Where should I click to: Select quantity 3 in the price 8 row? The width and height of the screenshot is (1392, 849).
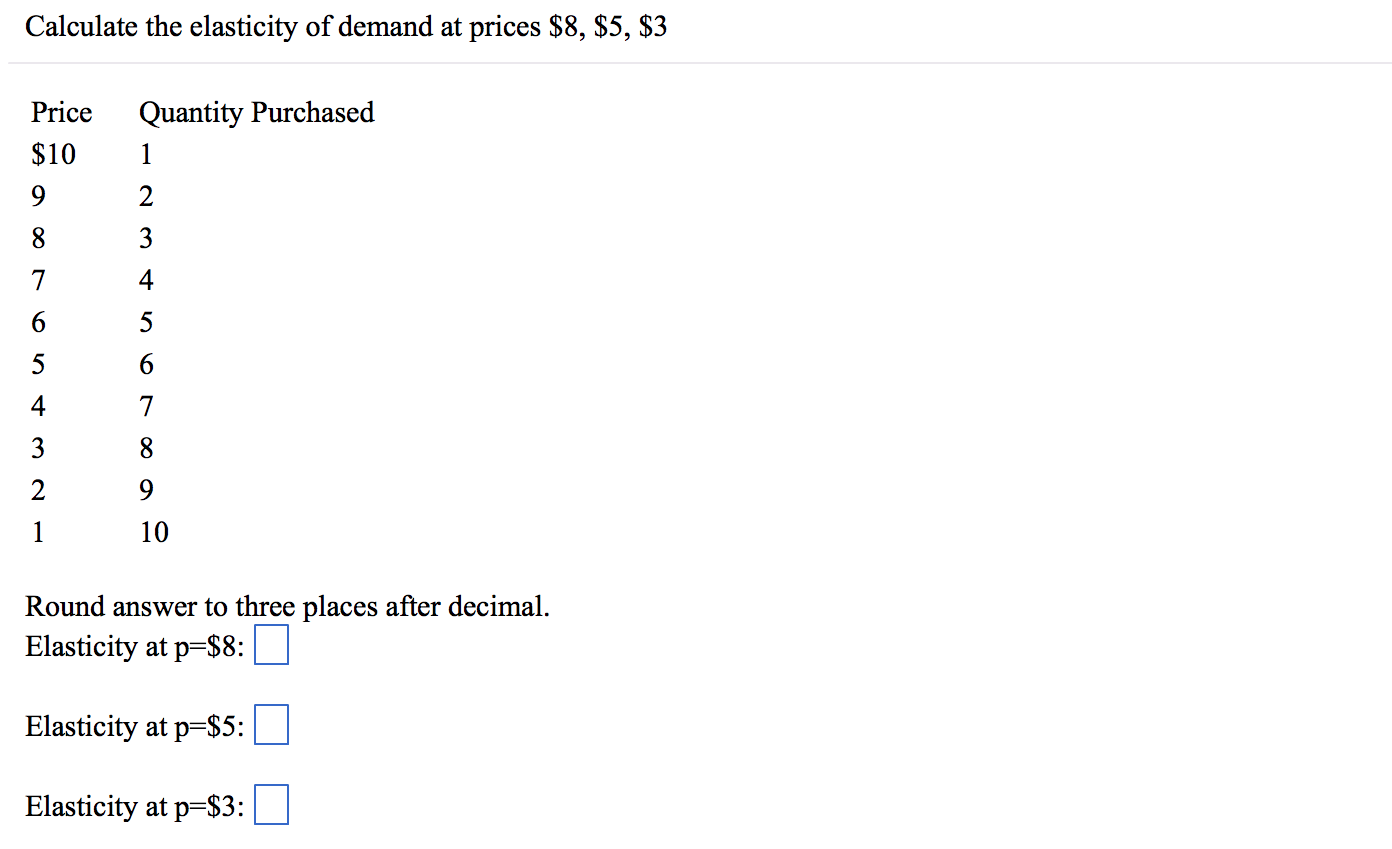coord(146,239)
